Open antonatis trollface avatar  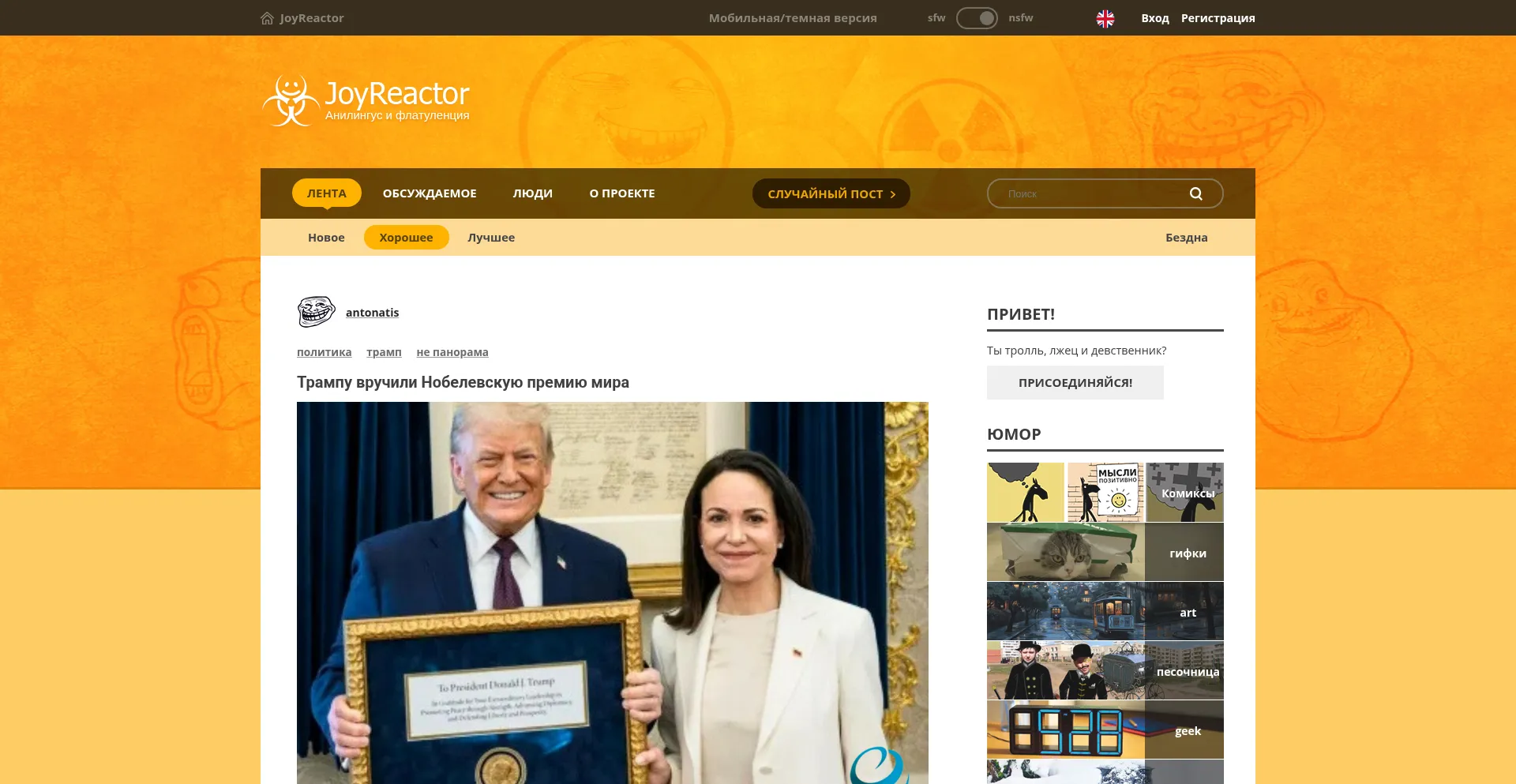[x=316, y=312]
